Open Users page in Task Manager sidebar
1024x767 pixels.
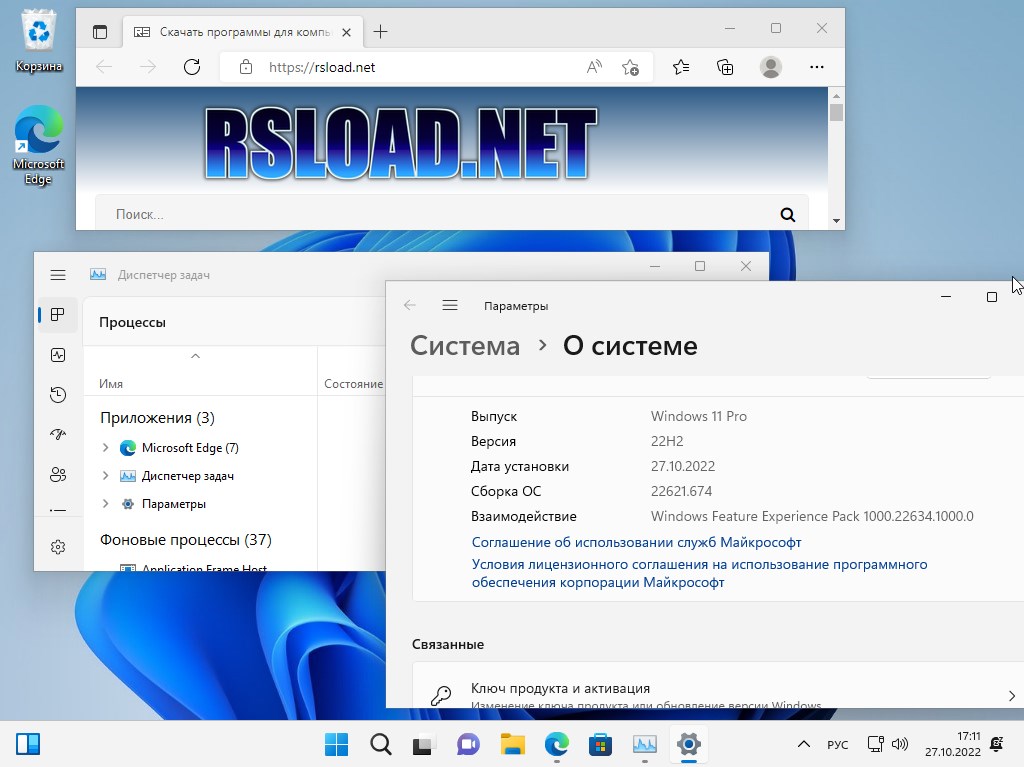(x=58, y=474)
